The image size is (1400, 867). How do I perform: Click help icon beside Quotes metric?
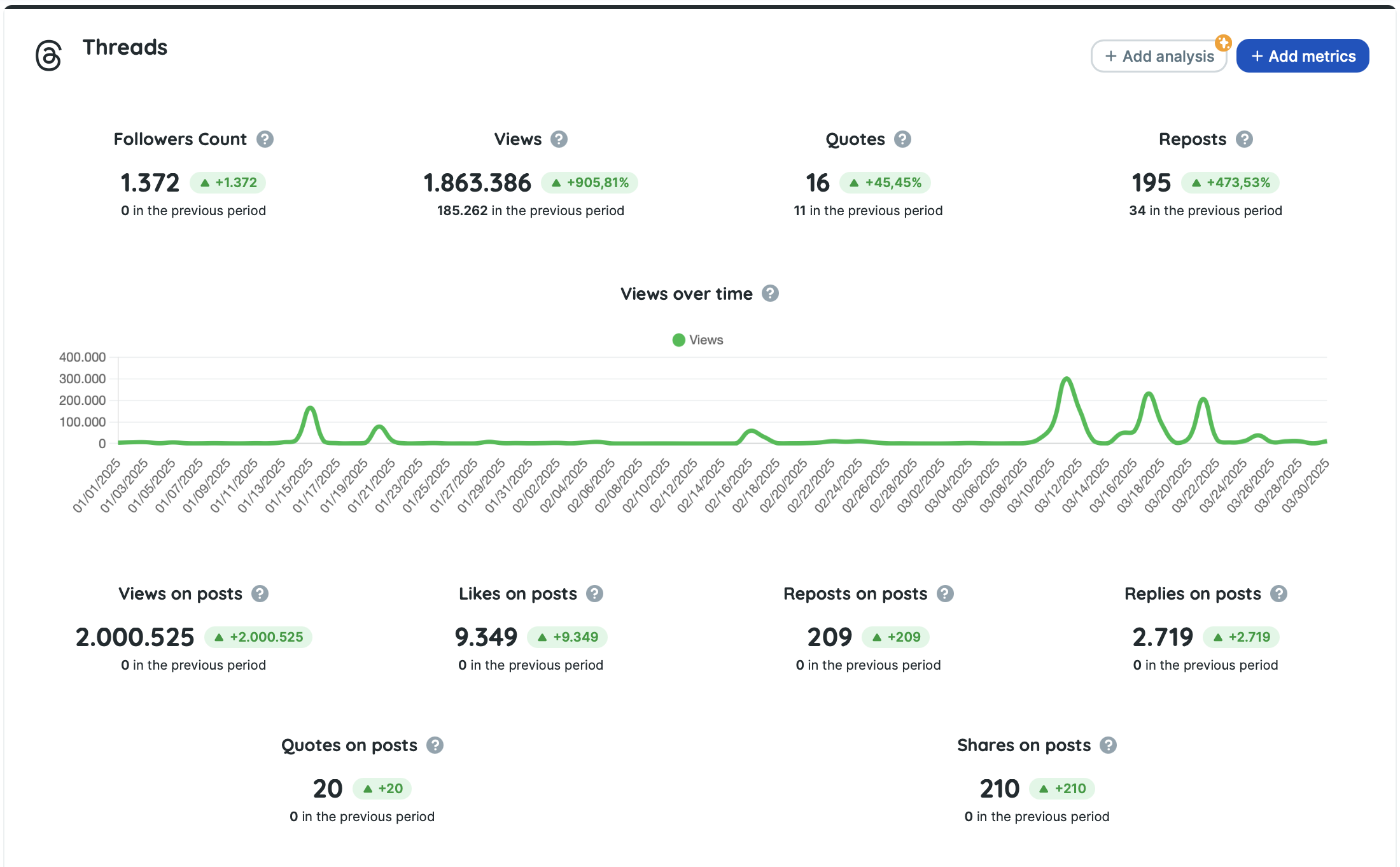902,139
